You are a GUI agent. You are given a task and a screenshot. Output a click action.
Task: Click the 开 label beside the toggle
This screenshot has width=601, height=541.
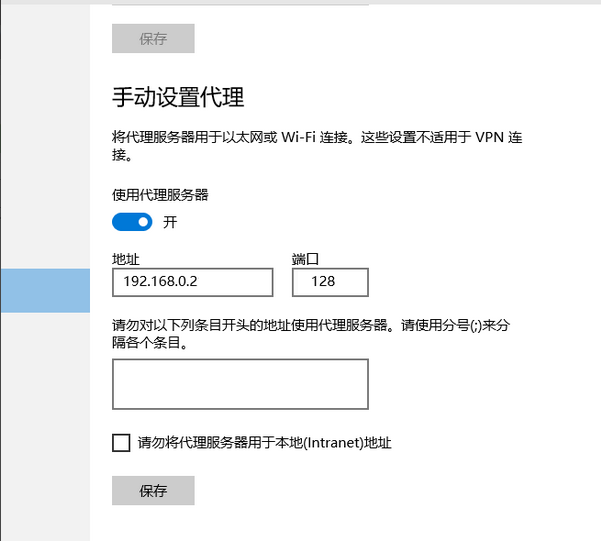[x=170, y=222]
